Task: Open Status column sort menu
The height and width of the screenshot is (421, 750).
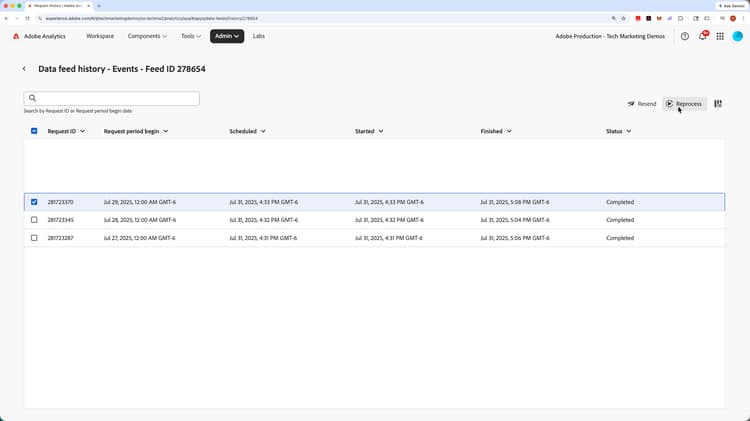Action: (x=629, y=131)
